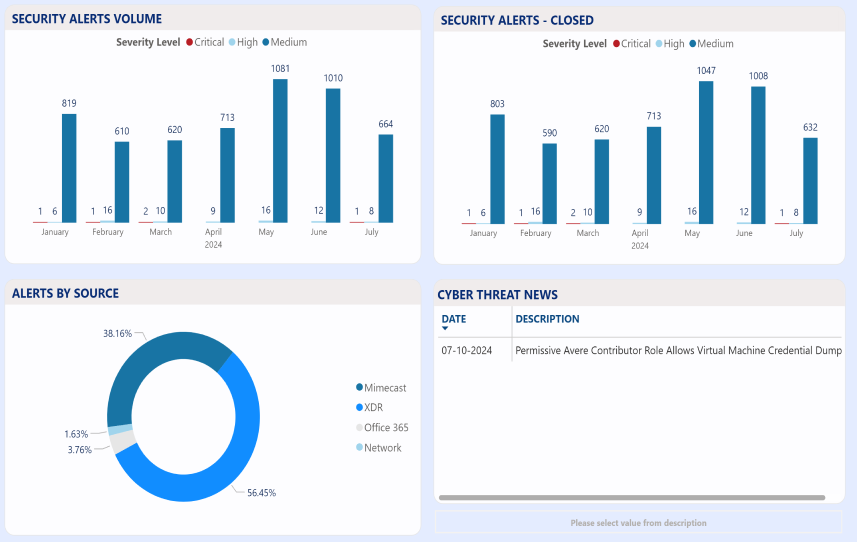Select the June 1010 Medium bar in Alerts Volume
This screenshot has width=857, height=542.
coord(333,156)
